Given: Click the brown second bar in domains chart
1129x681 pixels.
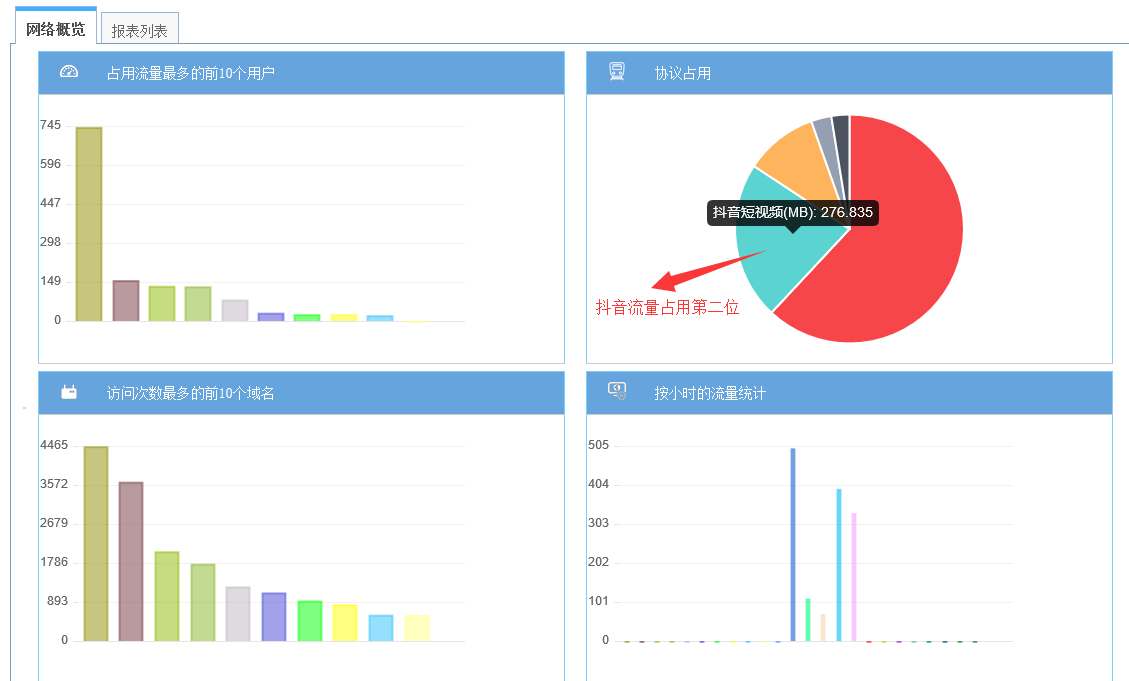Looking at the screenshot, I should [x=131, y=561].
